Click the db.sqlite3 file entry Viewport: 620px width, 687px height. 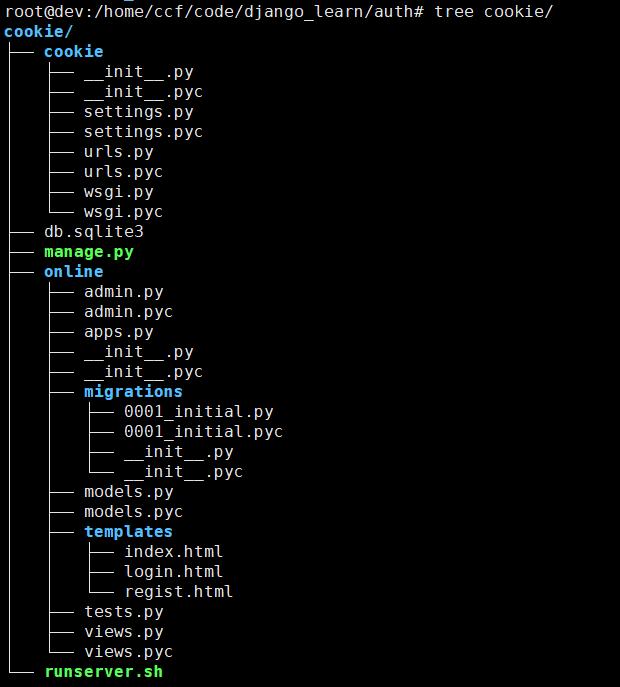pos(94,231)
